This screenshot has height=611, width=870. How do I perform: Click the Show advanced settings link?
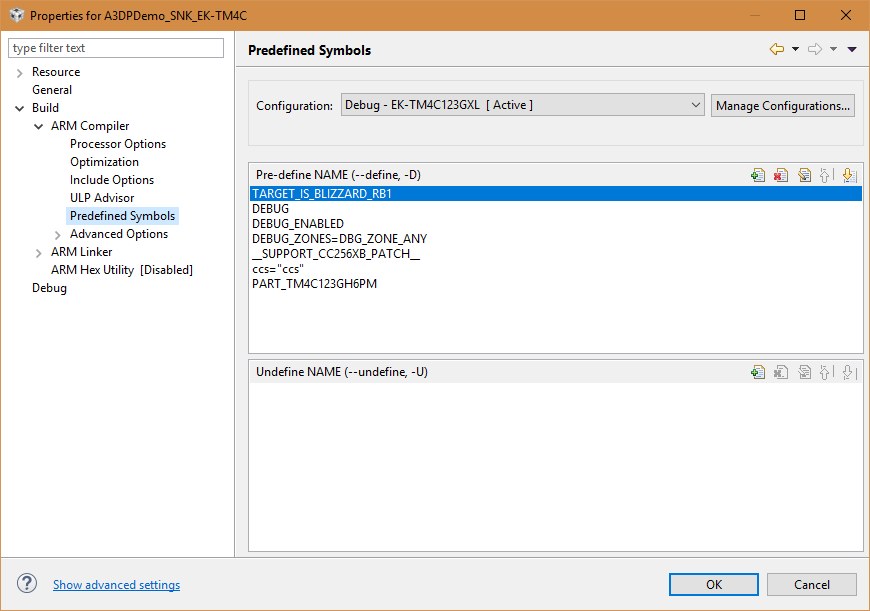coord(117,585)
